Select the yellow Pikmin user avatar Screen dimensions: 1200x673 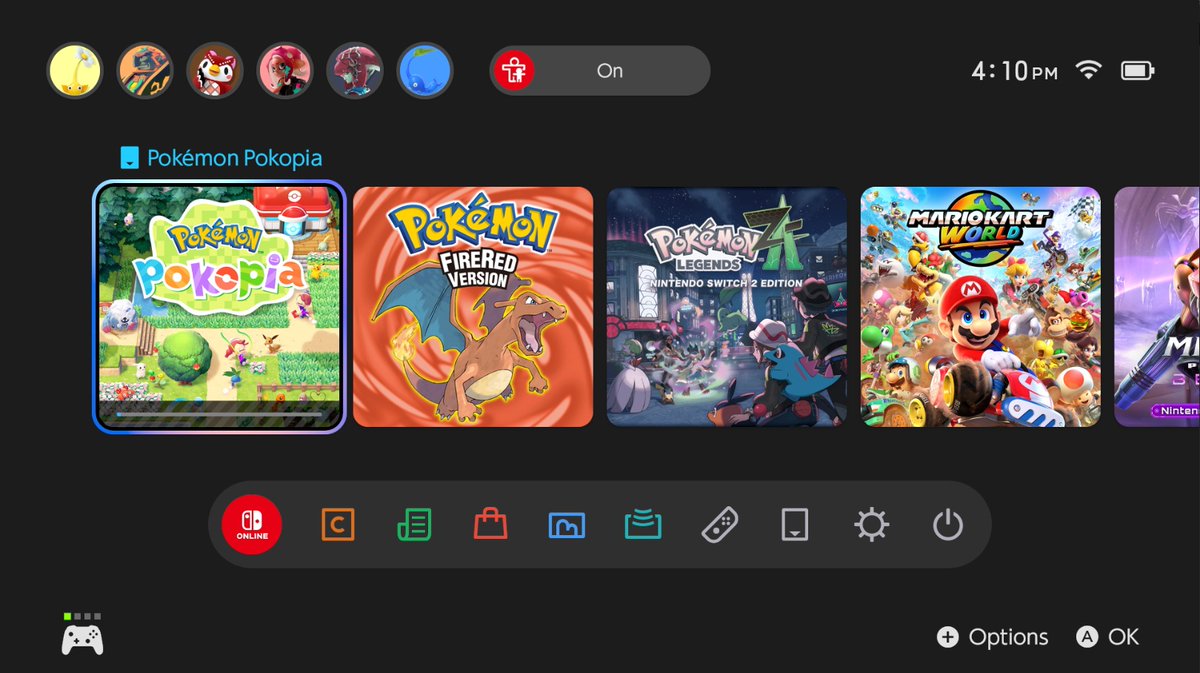tap(75, 70)
